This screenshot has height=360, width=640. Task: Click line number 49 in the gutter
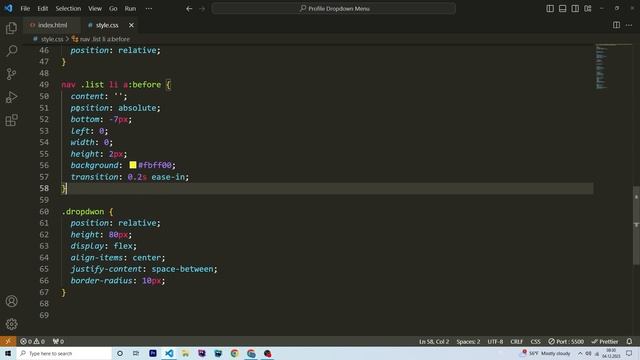click(x=44, y=84)
